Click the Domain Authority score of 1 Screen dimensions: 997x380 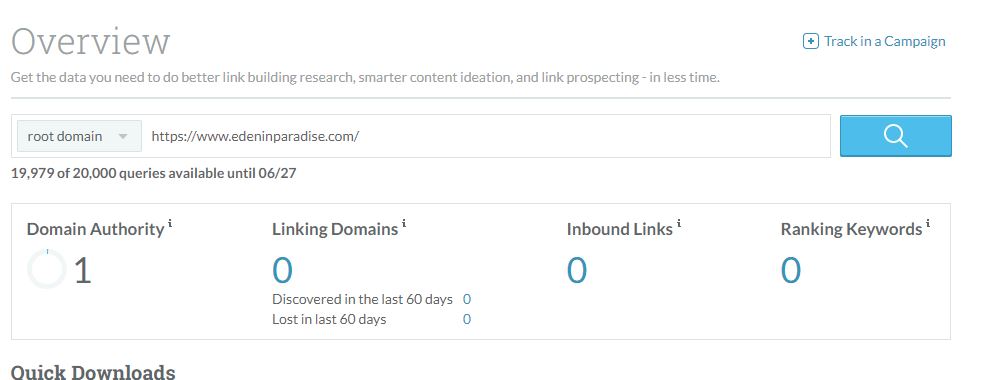coord(83,270)
